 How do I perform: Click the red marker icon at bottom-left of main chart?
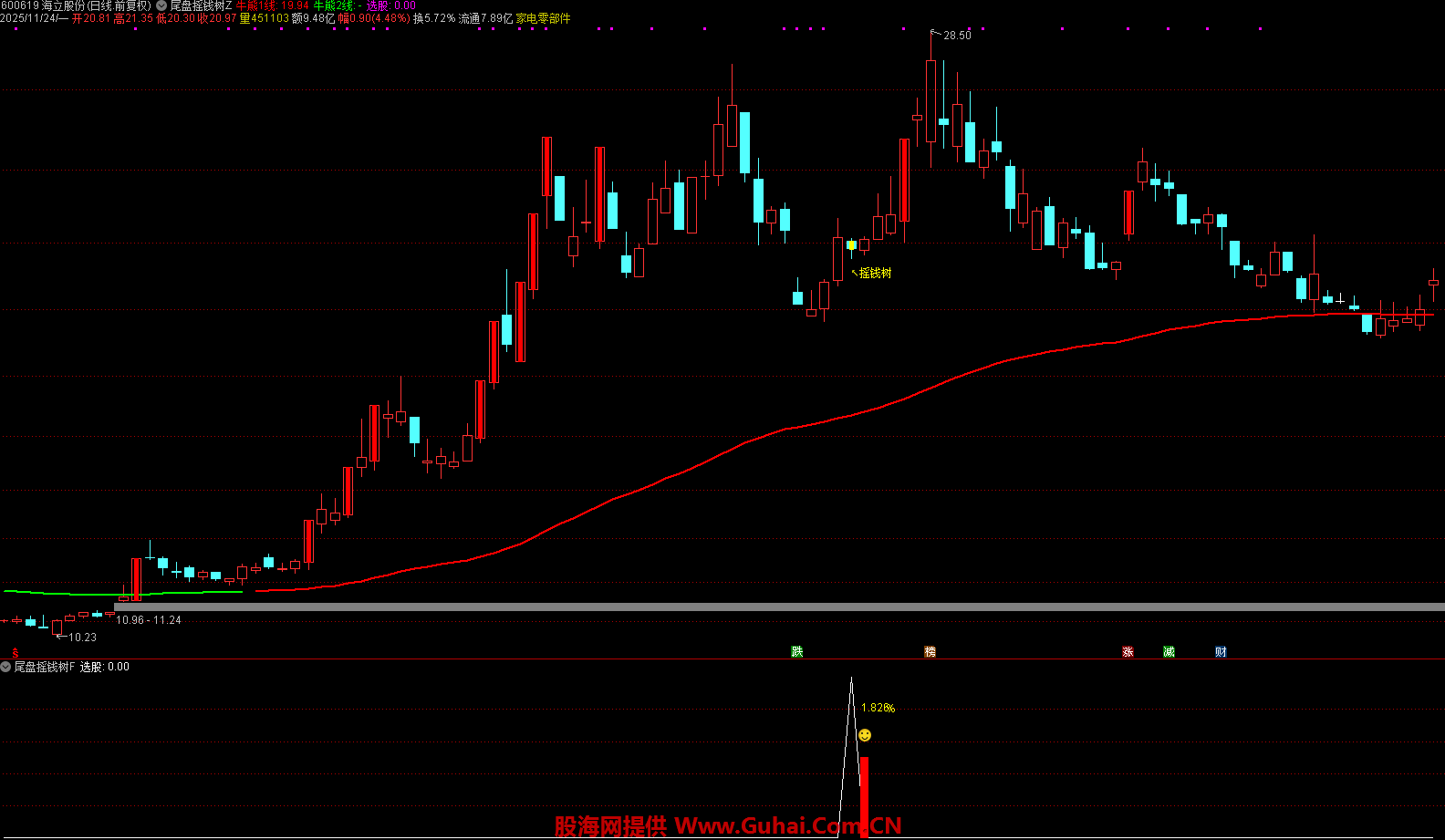[x=15, y=652]
